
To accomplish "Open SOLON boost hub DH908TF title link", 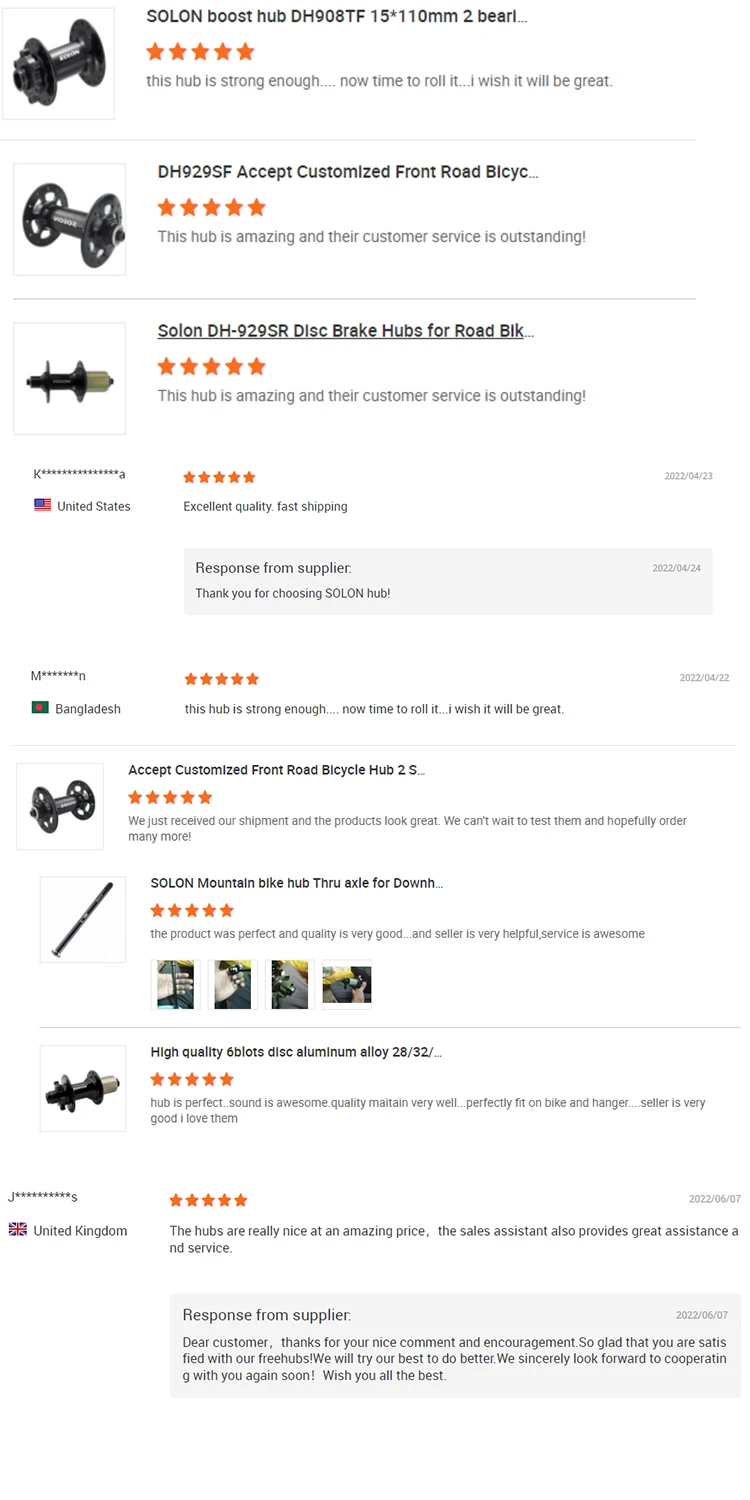I will 336,17.
